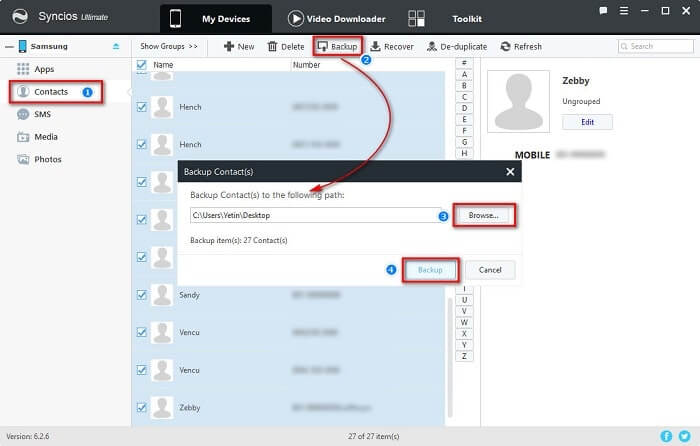Jump to letter G in index
This screenshot has width=700, height=446.
point(464,142)
